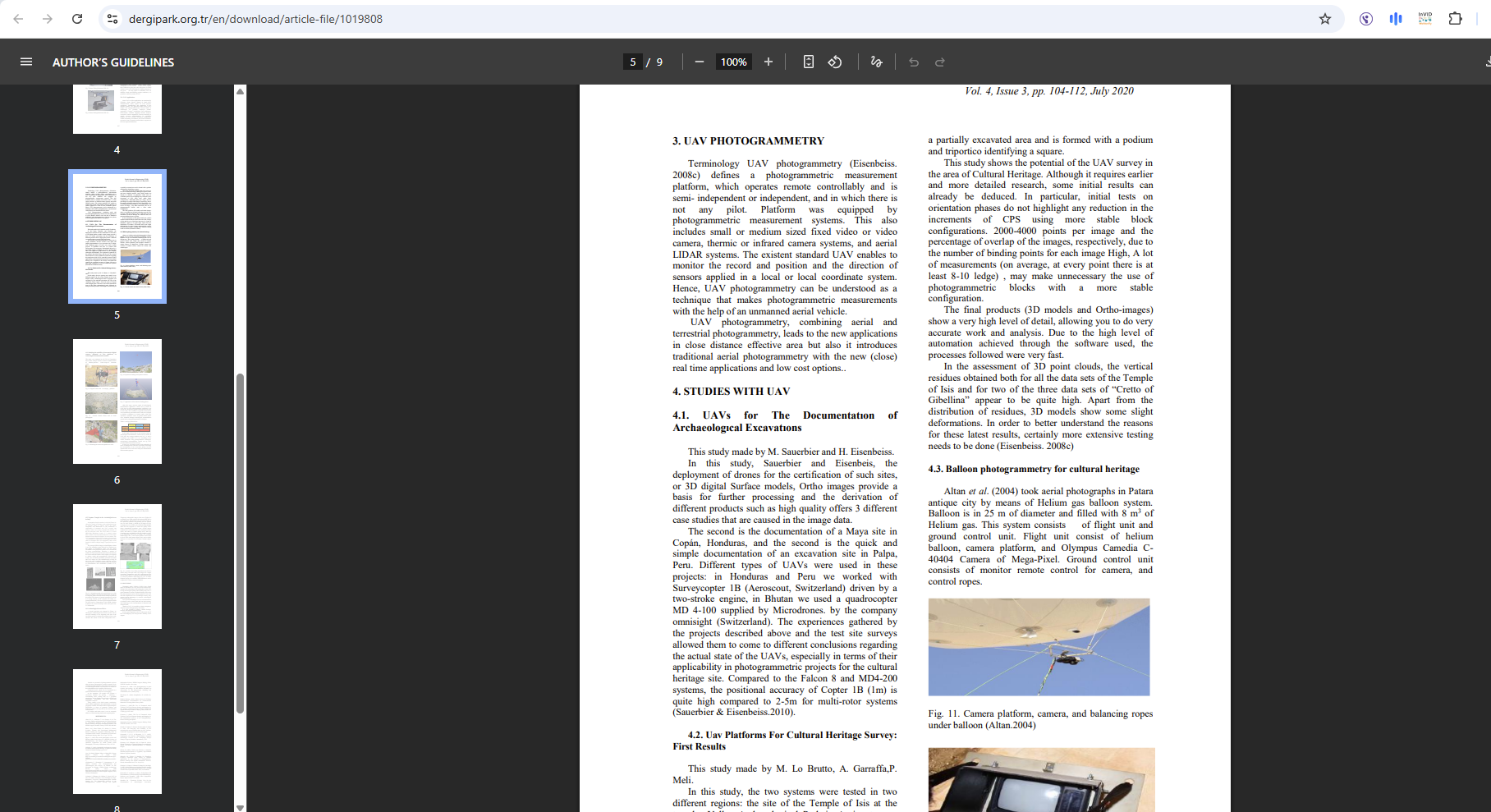View site information icon in address bar
This screenshot has height=812, width=1491.
(112, 19)
